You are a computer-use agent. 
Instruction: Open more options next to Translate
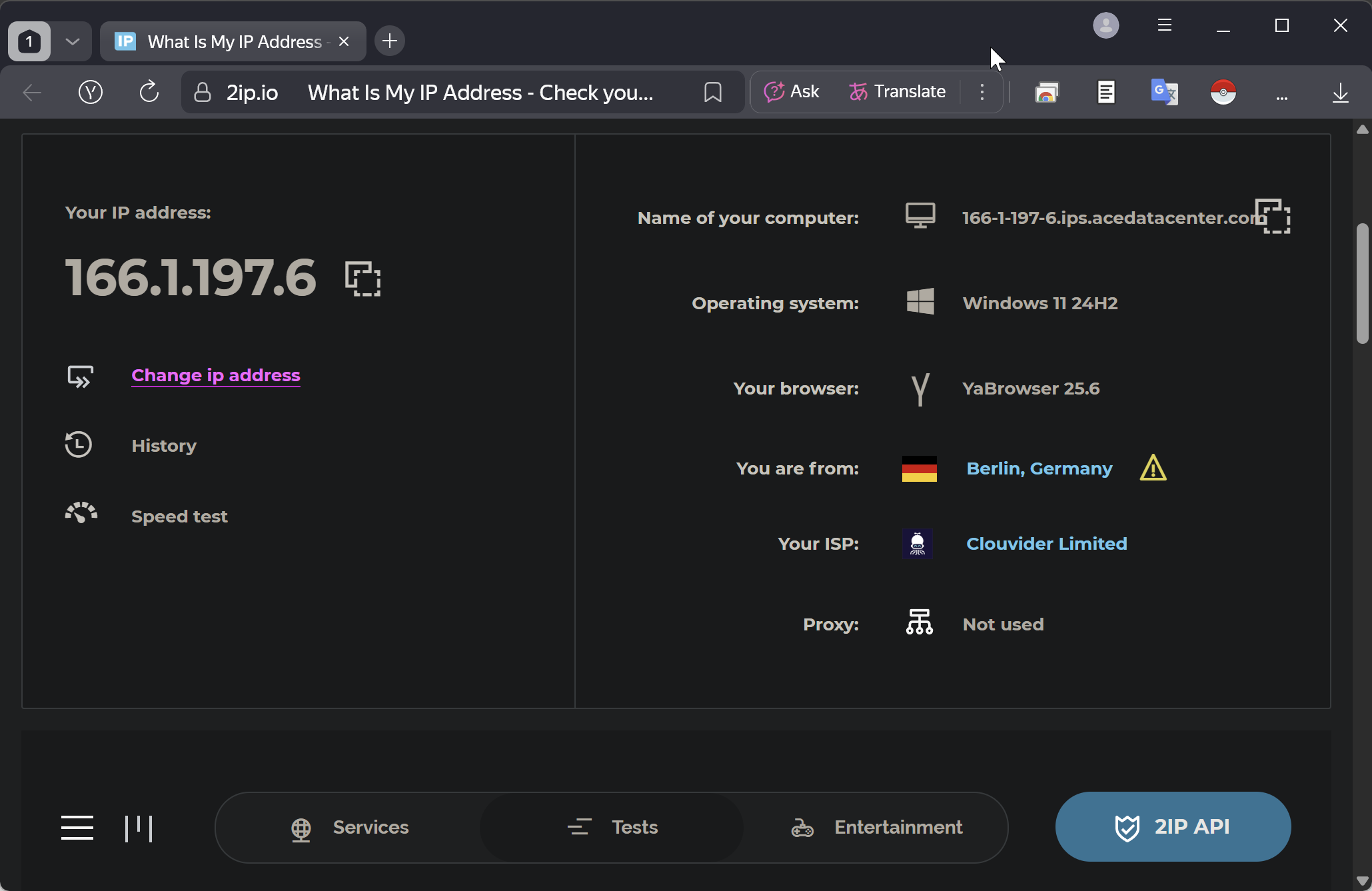tap(982, 92)
